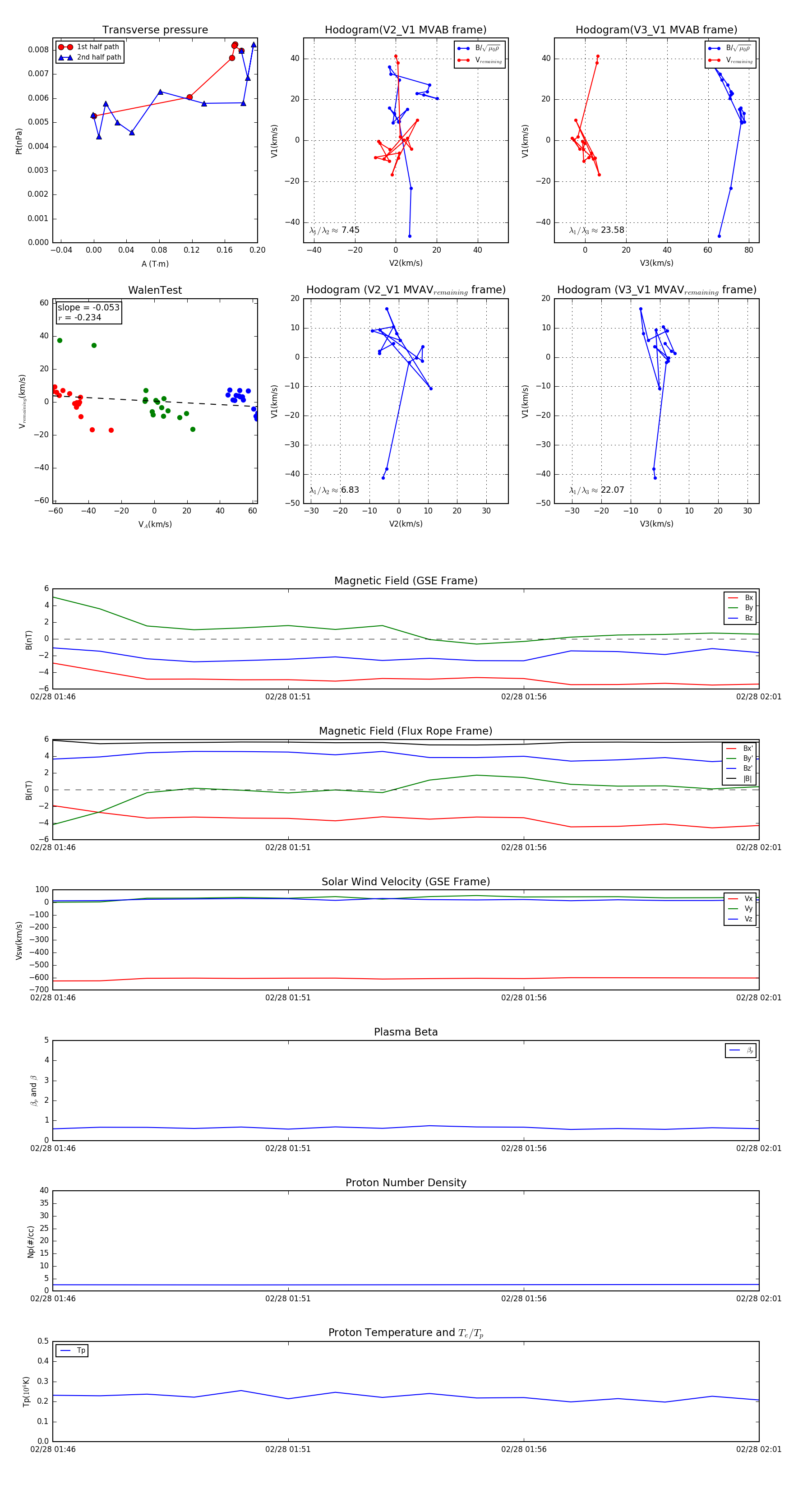
Task: Click '02/28 01:56' tick under Proton Temperature panel
Action: click(x=524, y=1449)
